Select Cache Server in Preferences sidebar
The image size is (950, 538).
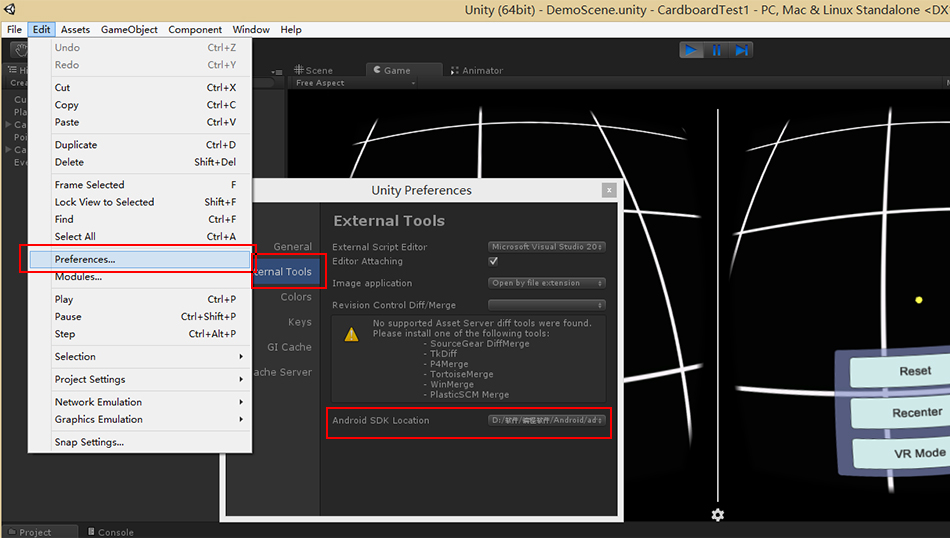283,372
